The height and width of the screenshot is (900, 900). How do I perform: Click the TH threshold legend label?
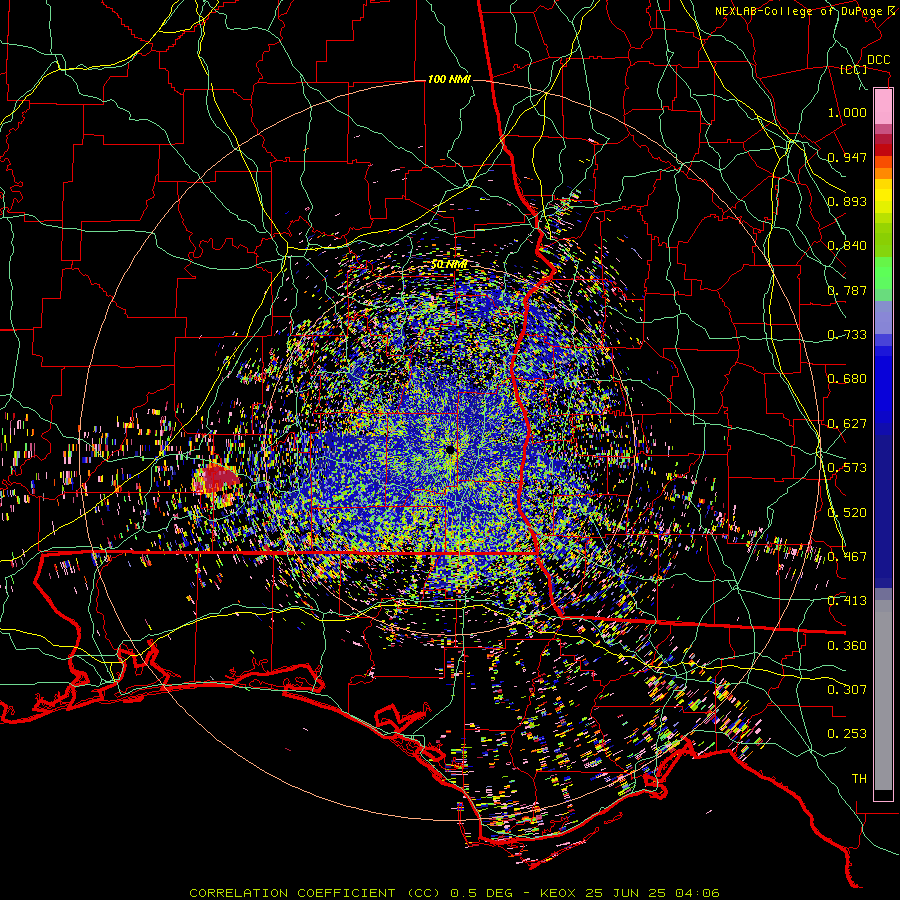point(859,779)
